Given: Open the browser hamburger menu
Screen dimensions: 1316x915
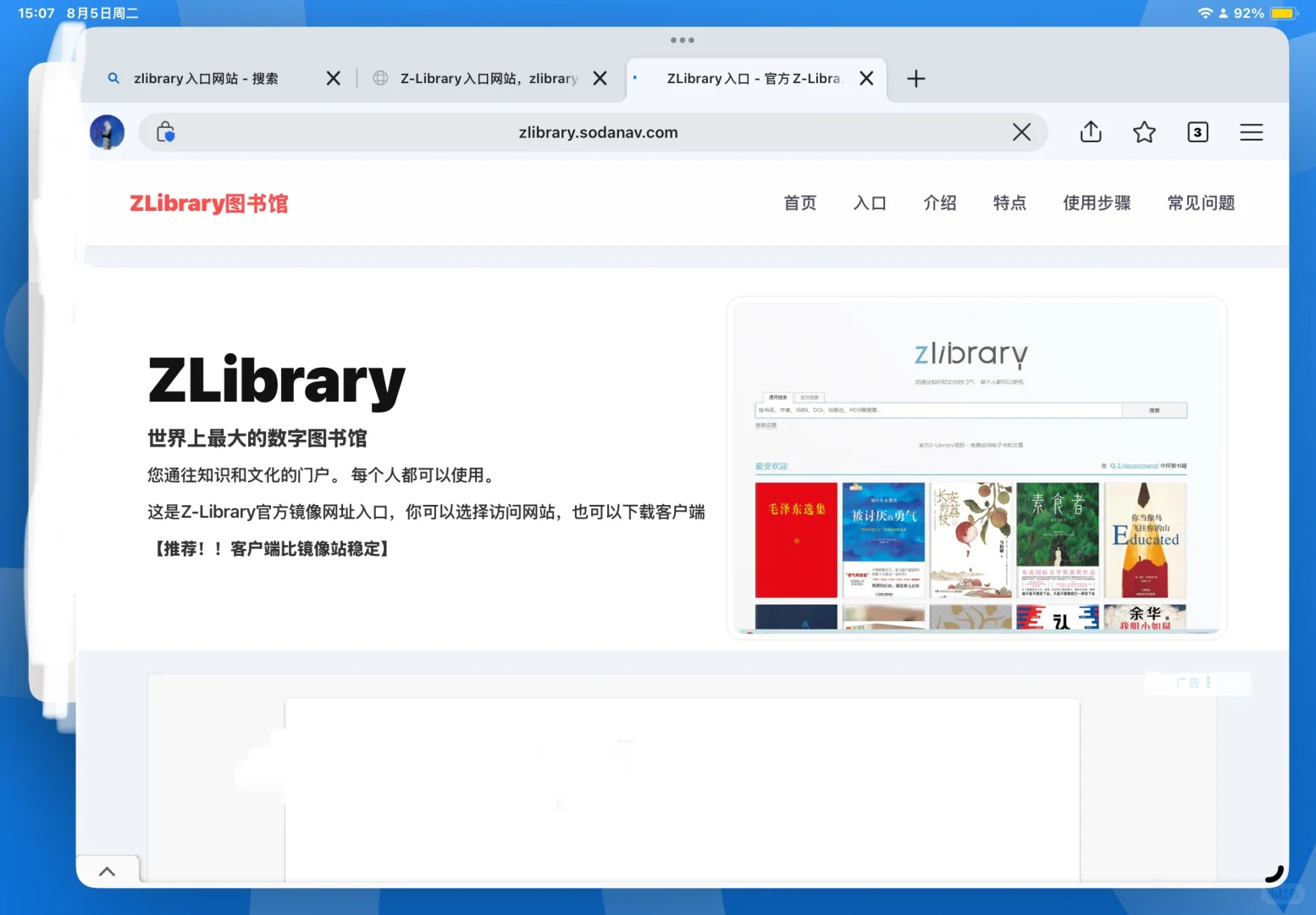Looking at the screenshot, I should [x=1251, y=132].
